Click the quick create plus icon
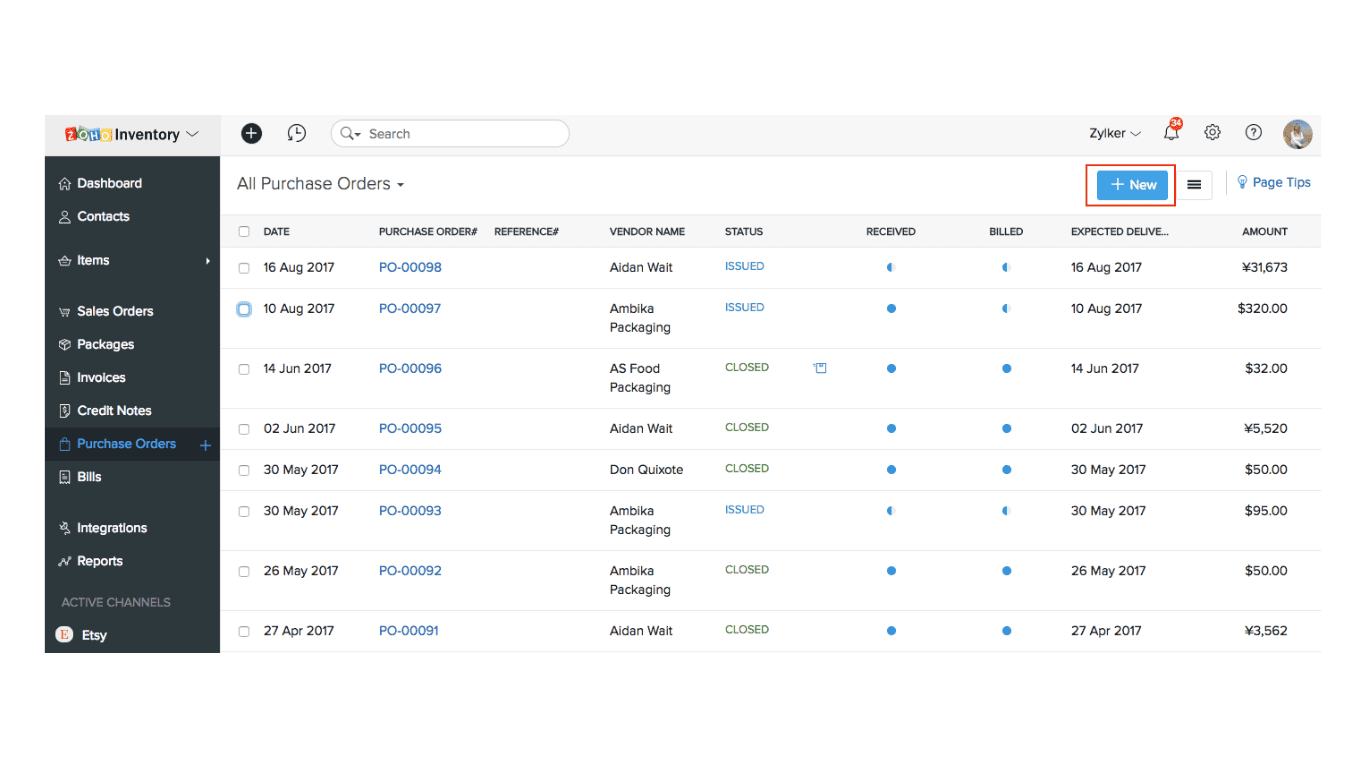 [252, 133]
